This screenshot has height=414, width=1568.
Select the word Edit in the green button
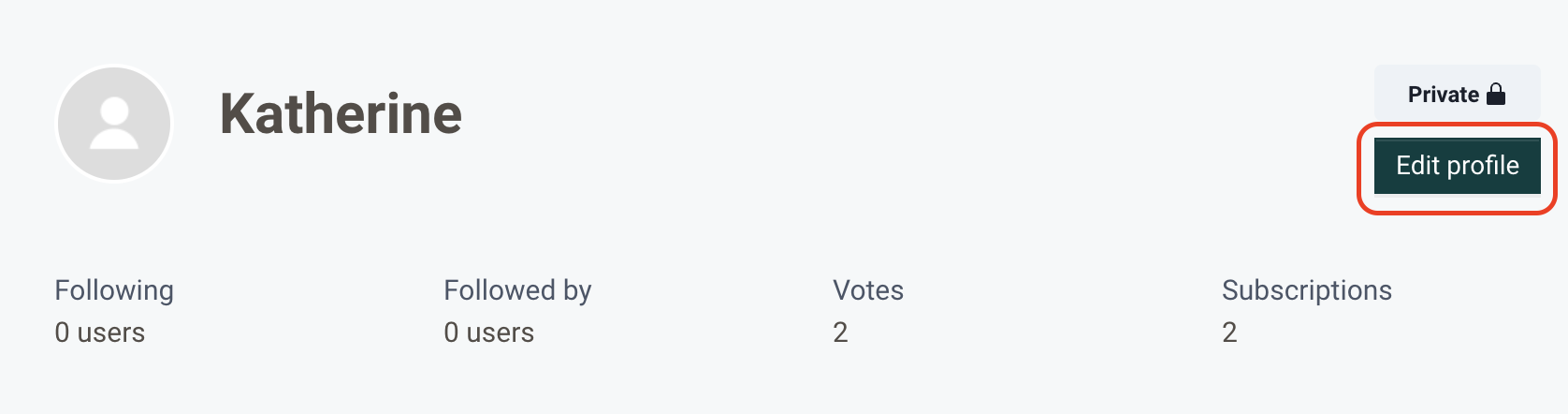[1417, 166]
